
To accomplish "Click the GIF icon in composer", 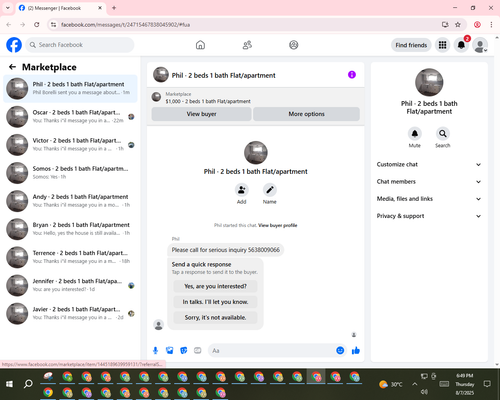I will point(198,350).
